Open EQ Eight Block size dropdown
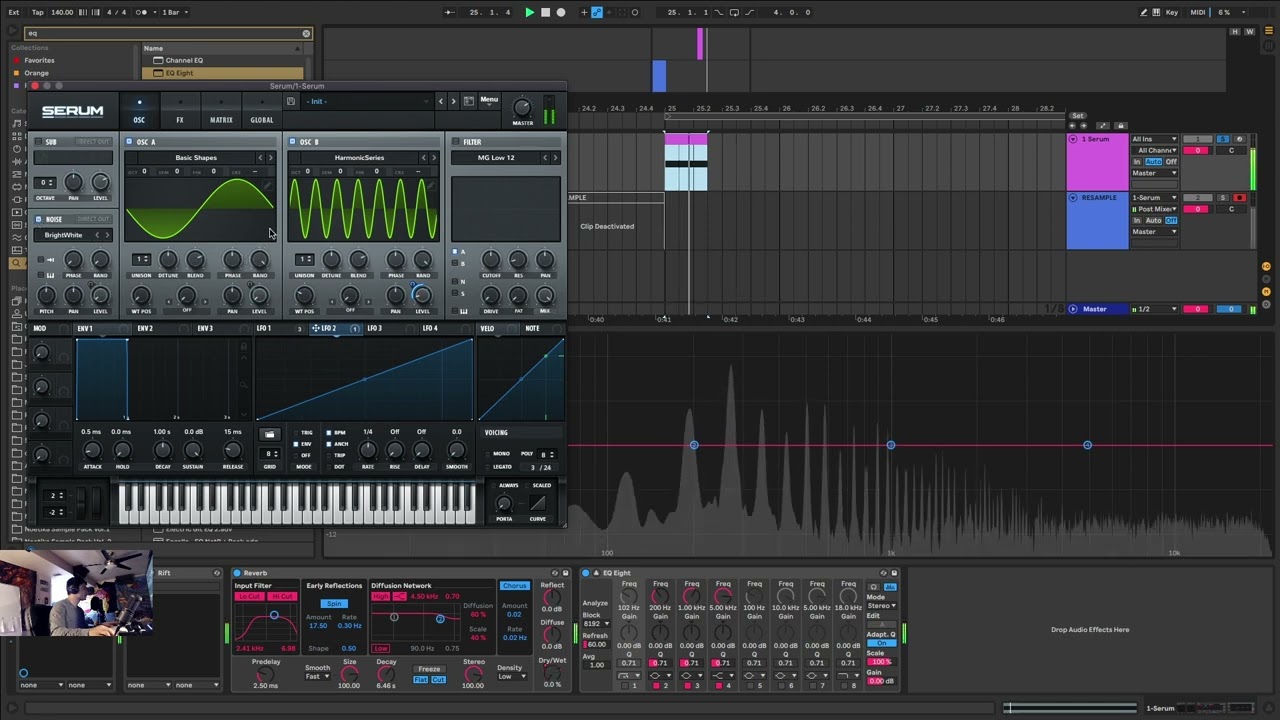Viewport: 1280px width, 720px height. (596, 623)
